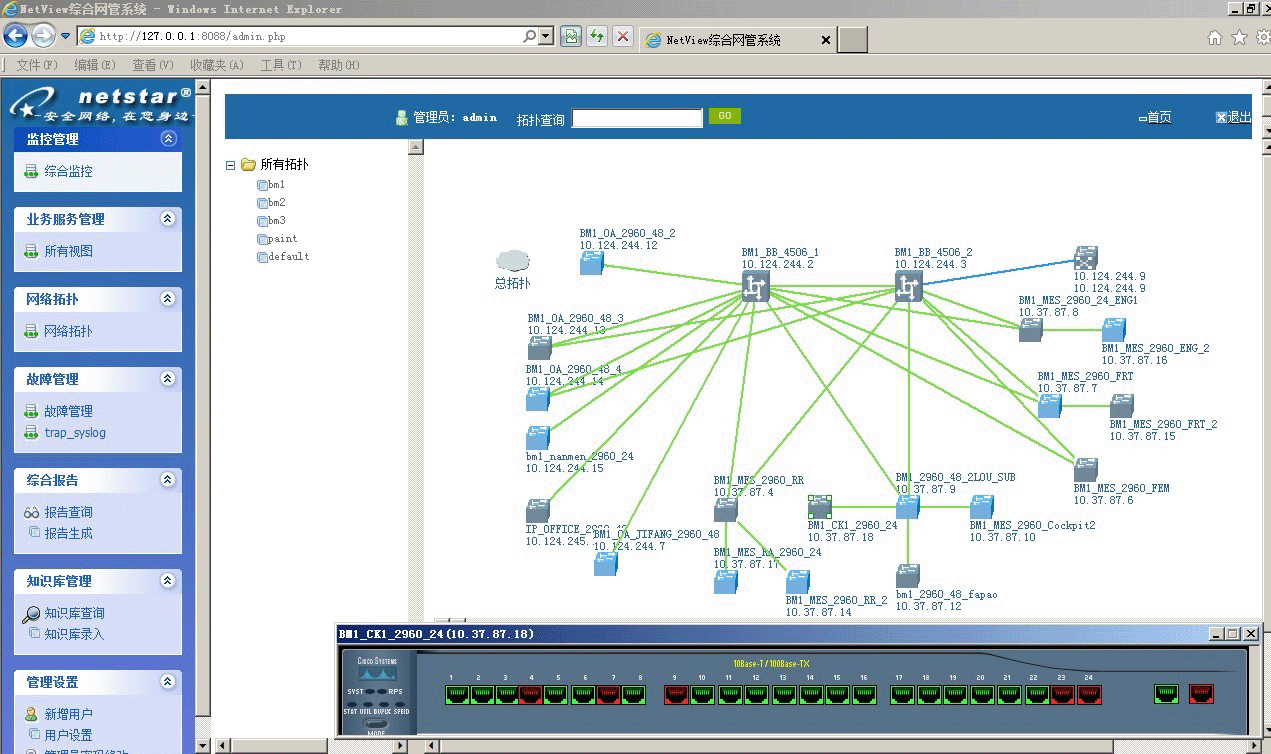Select the IP_OFFICE switch icon
Viewport: 1271px width, 754px height.
(x=538, y=511)
